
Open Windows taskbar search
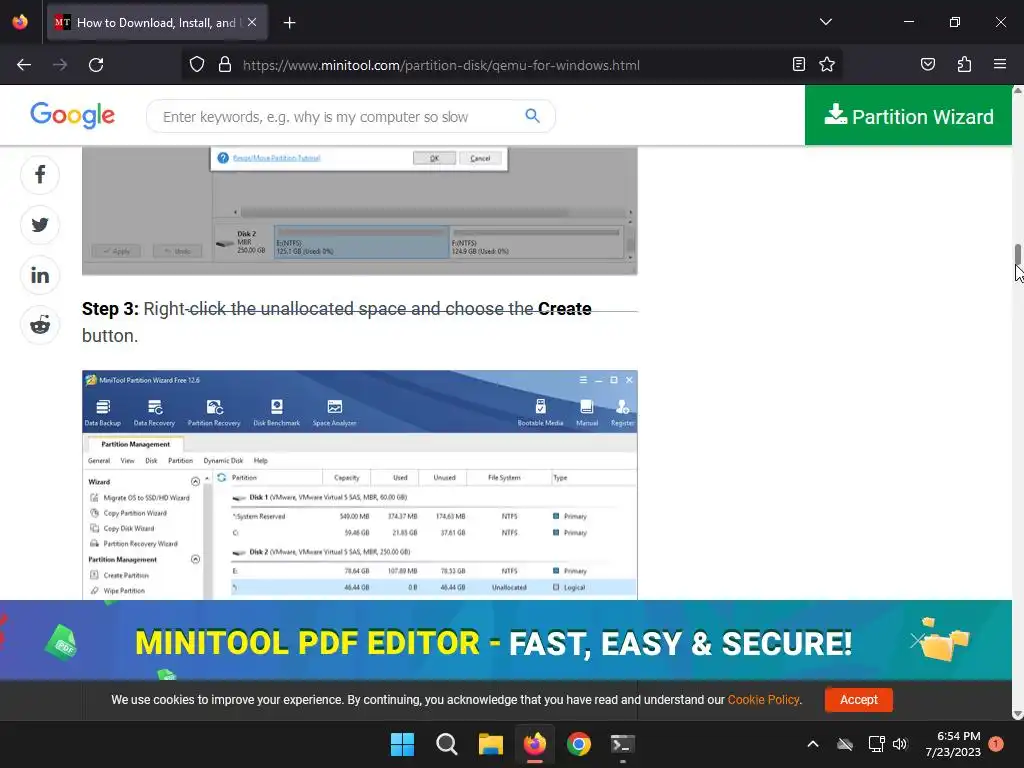click(x=447, y=744)
